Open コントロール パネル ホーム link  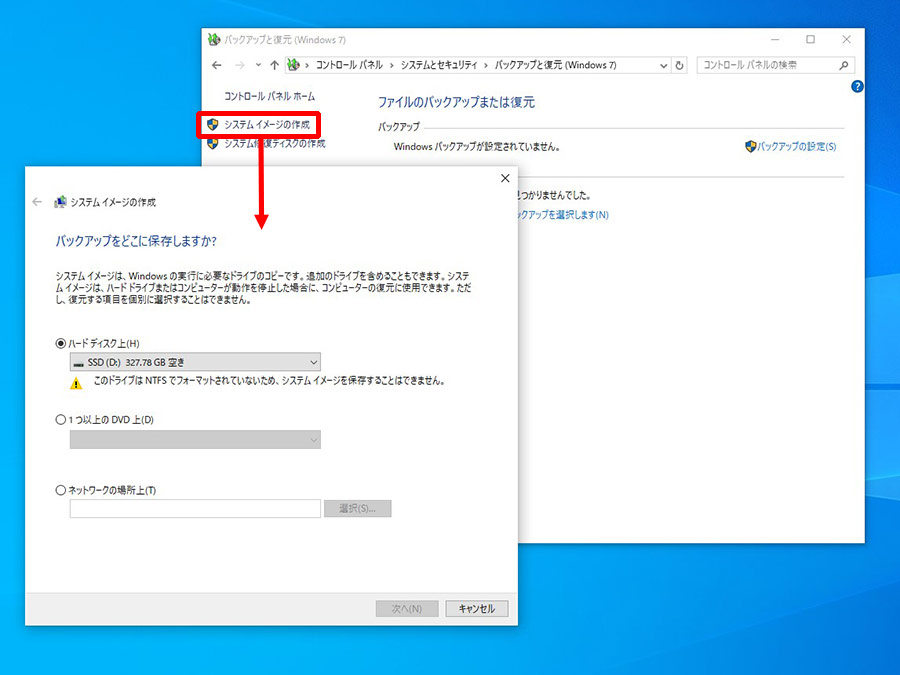(269, 96)
